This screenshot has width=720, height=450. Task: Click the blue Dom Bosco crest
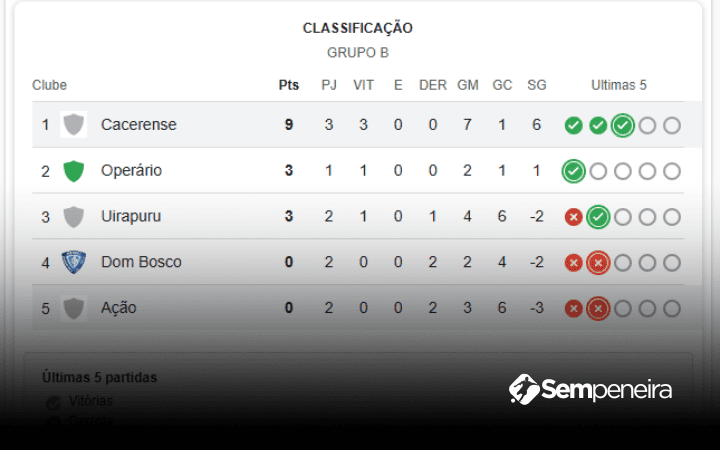pos(73,262)
